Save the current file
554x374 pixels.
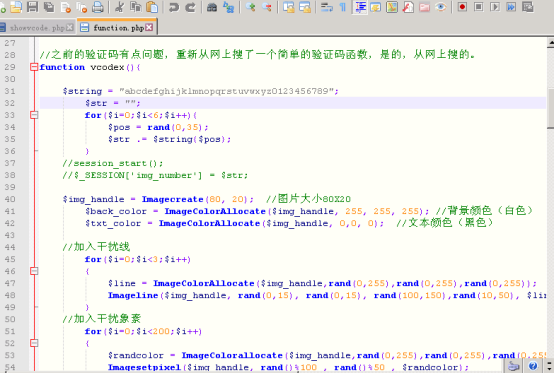pyautogui.click(x=32, y=7)
